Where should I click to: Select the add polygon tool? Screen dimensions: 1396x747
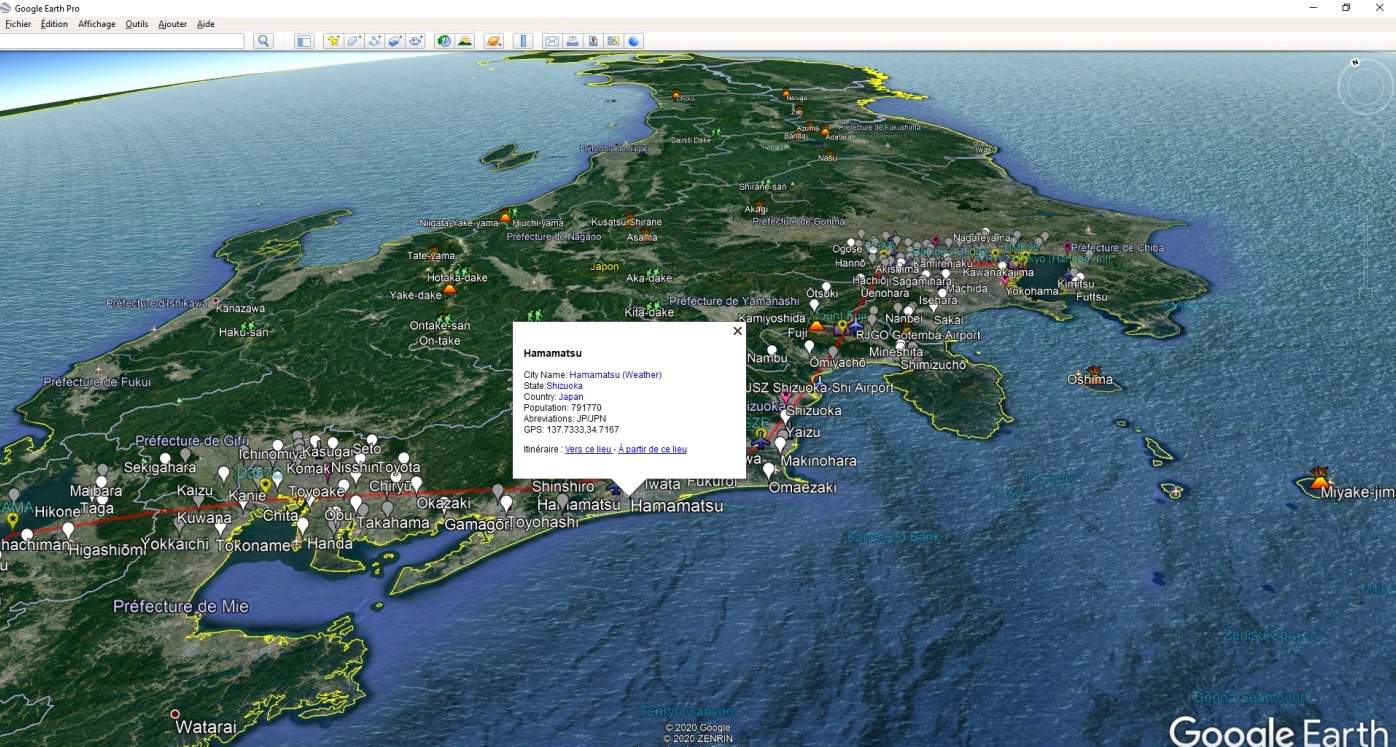(x=354, y=41)
